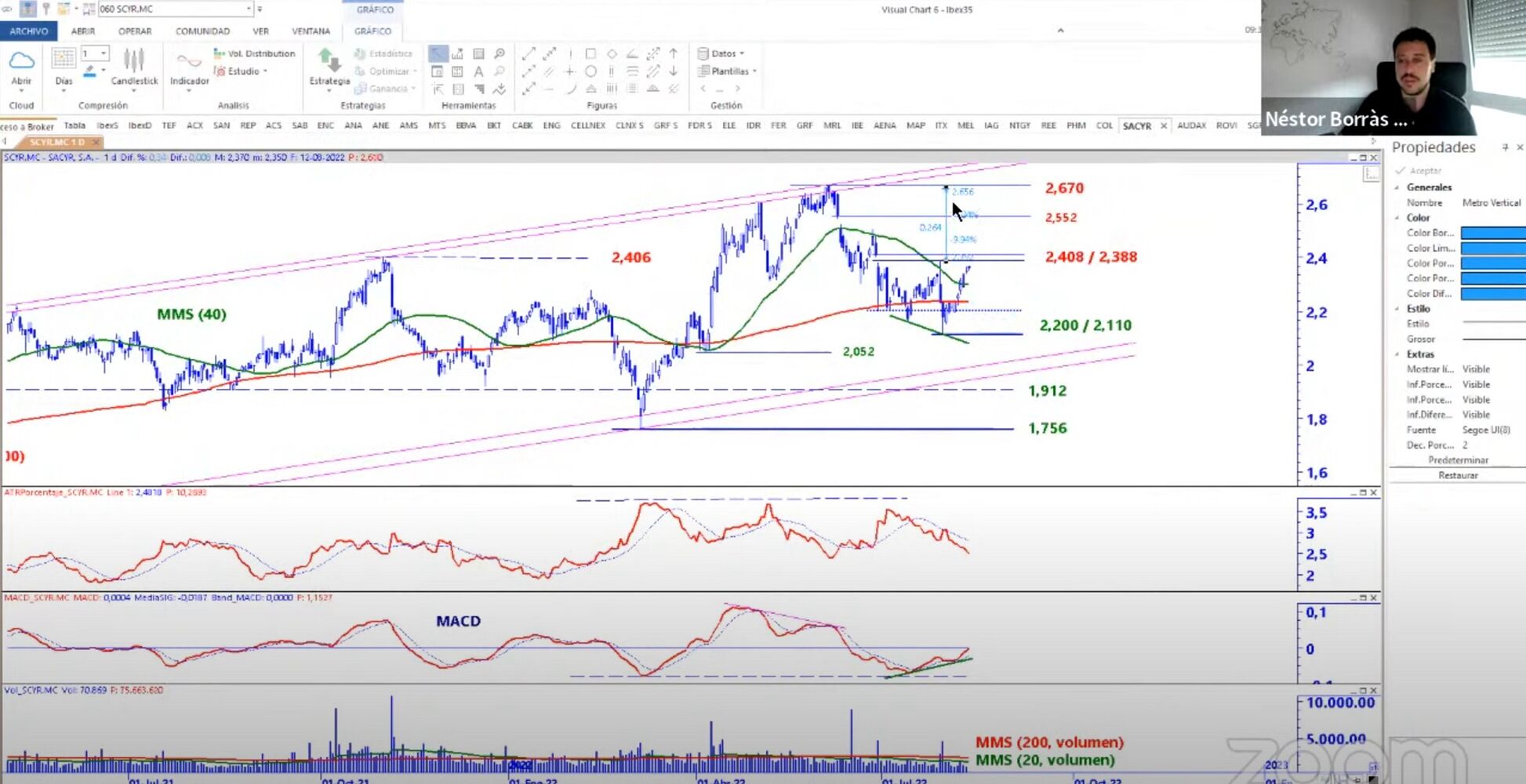Pin the Propiedades panel
Image resolution: width=1526 pixels, height=784 pixels.
click(1505, 147)
